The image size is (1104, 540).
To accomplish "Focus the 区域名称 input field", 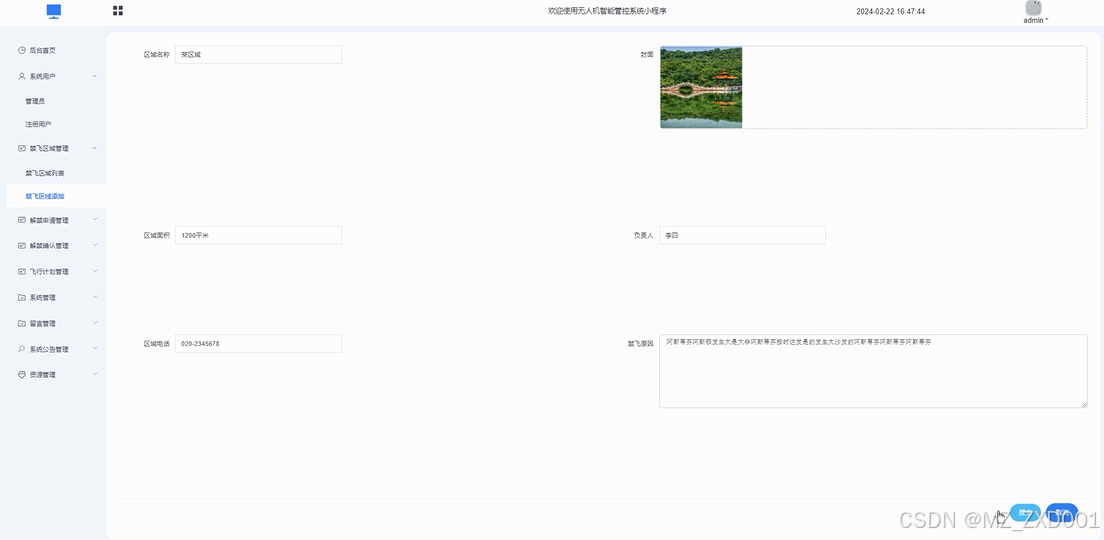I will 258,54.
